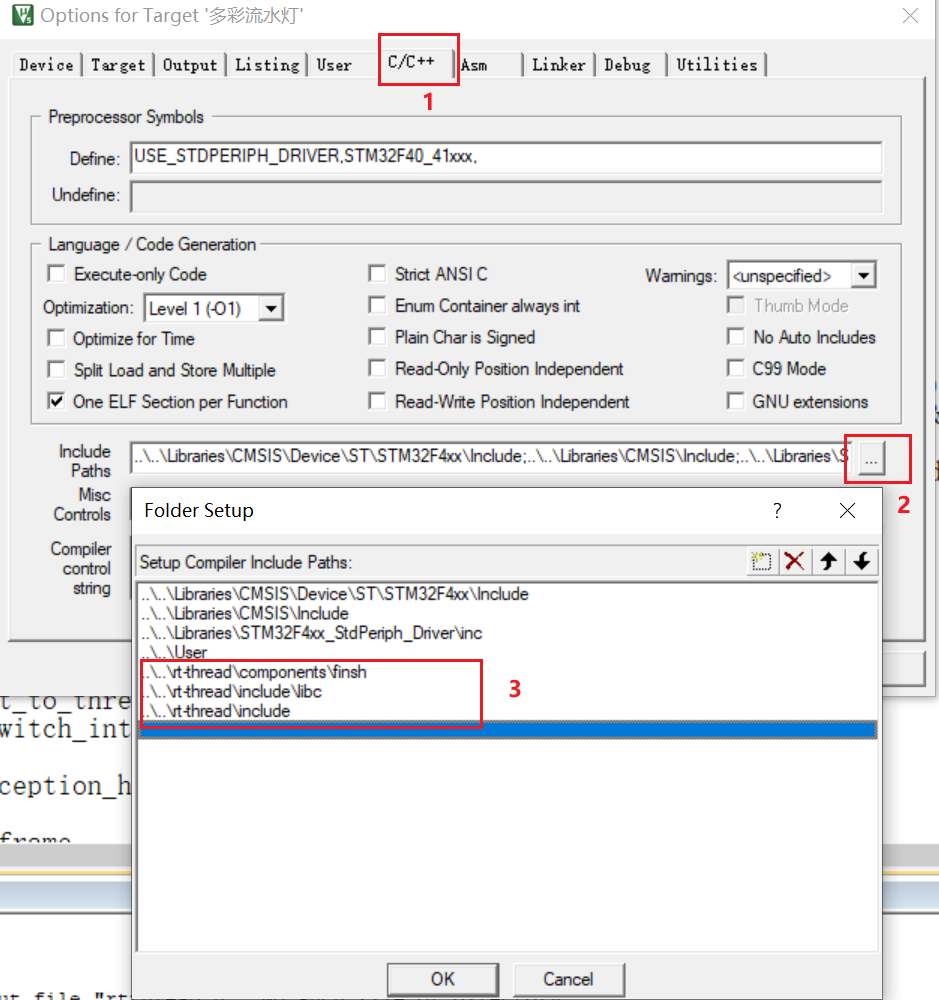Select the C/C++ tab

(411, 61)
